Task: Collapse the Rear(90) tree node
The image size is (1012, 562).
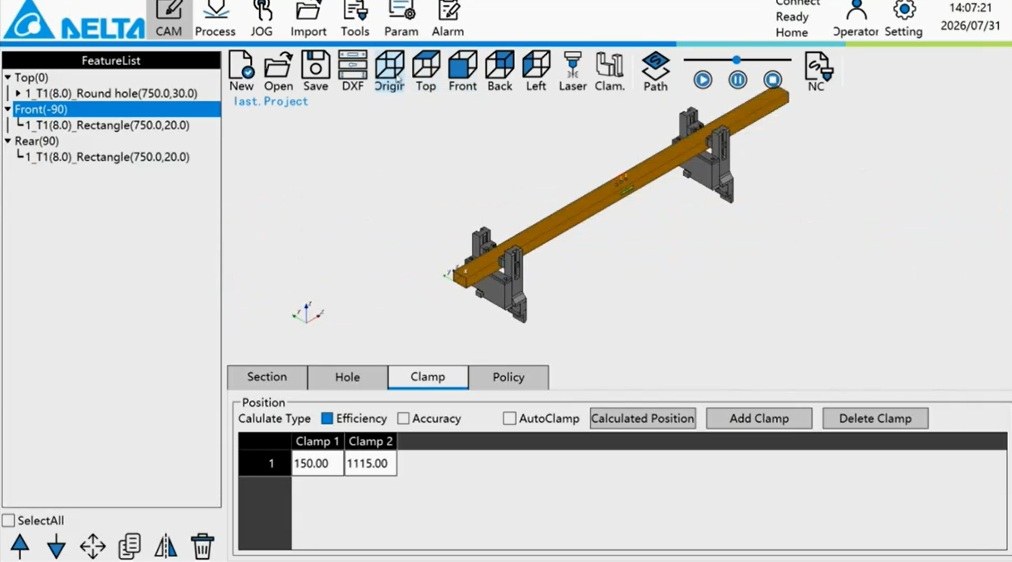Action: (8, 141)
